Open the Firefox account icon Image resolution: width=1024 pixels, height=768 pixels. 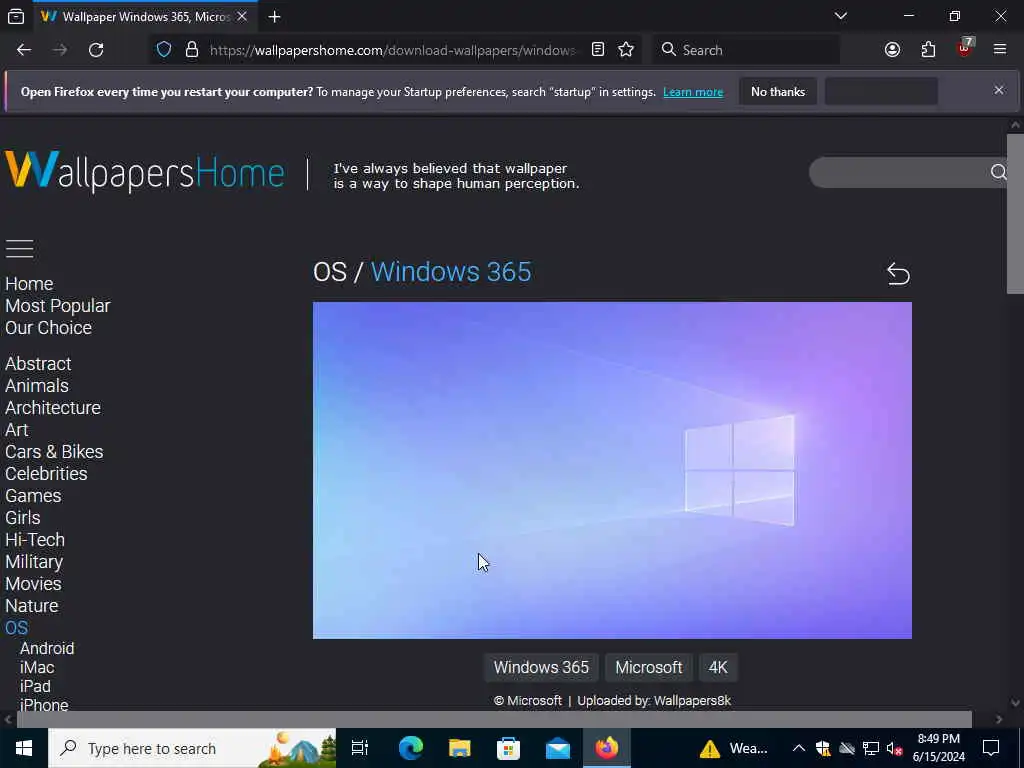click(x=892, y=50)
